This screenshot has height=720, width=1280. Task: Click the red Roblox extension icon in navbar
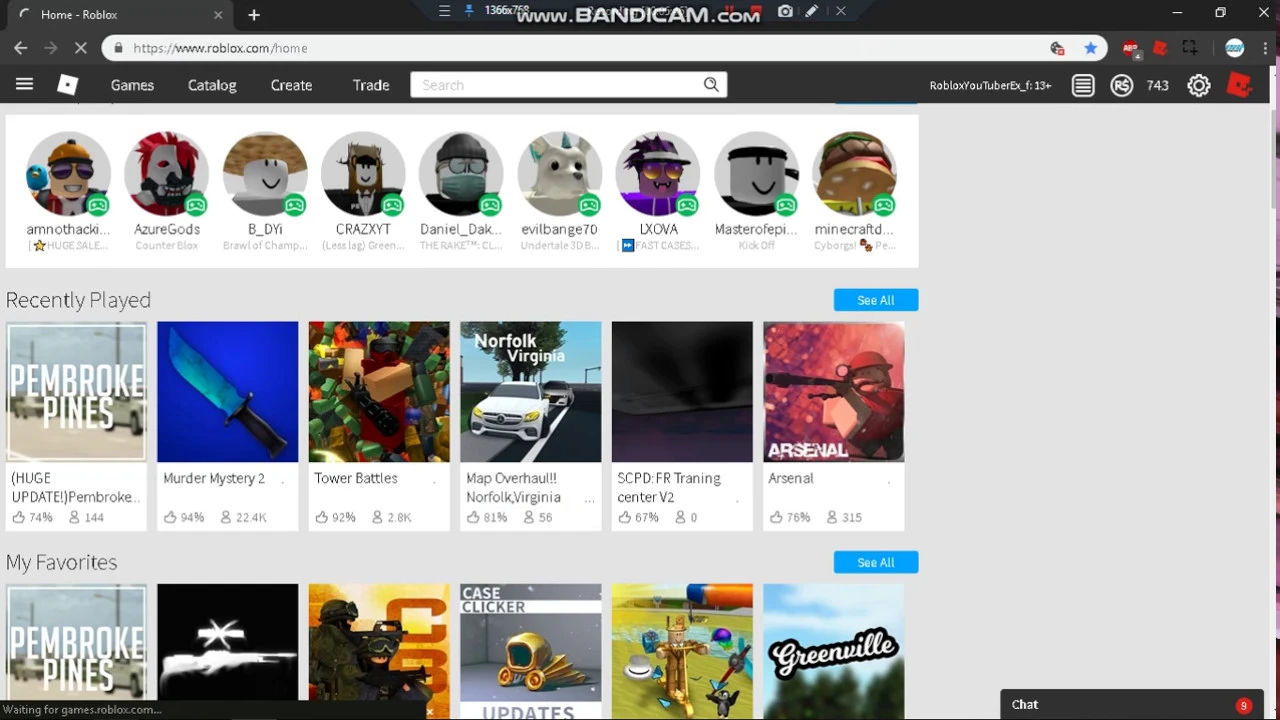(1240, 85)
